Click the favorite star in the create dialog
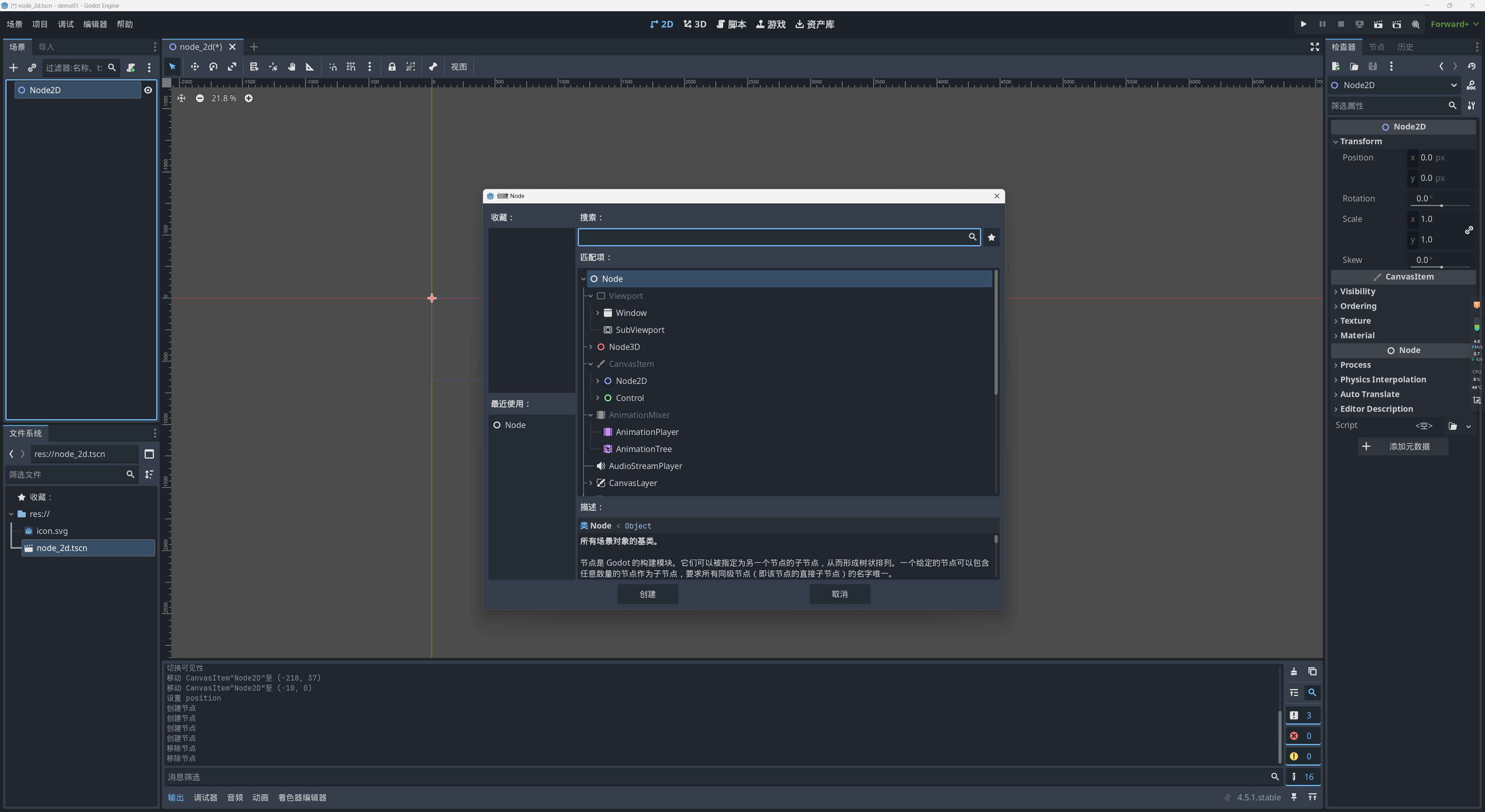 pos(991,237)
